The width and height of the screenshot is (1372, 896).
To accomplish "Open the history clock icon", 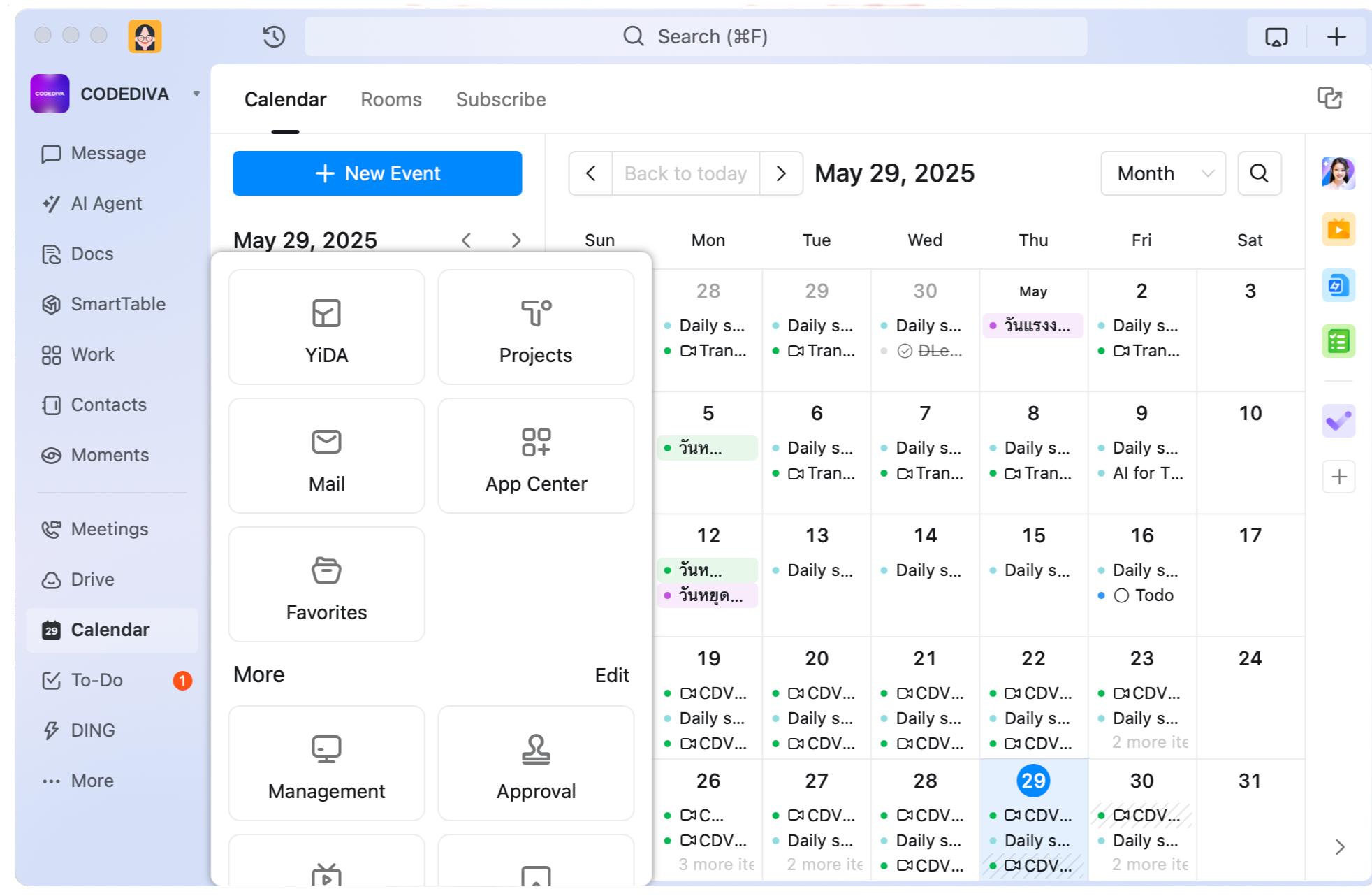I will pyautogui.click(x=274, y=36).
